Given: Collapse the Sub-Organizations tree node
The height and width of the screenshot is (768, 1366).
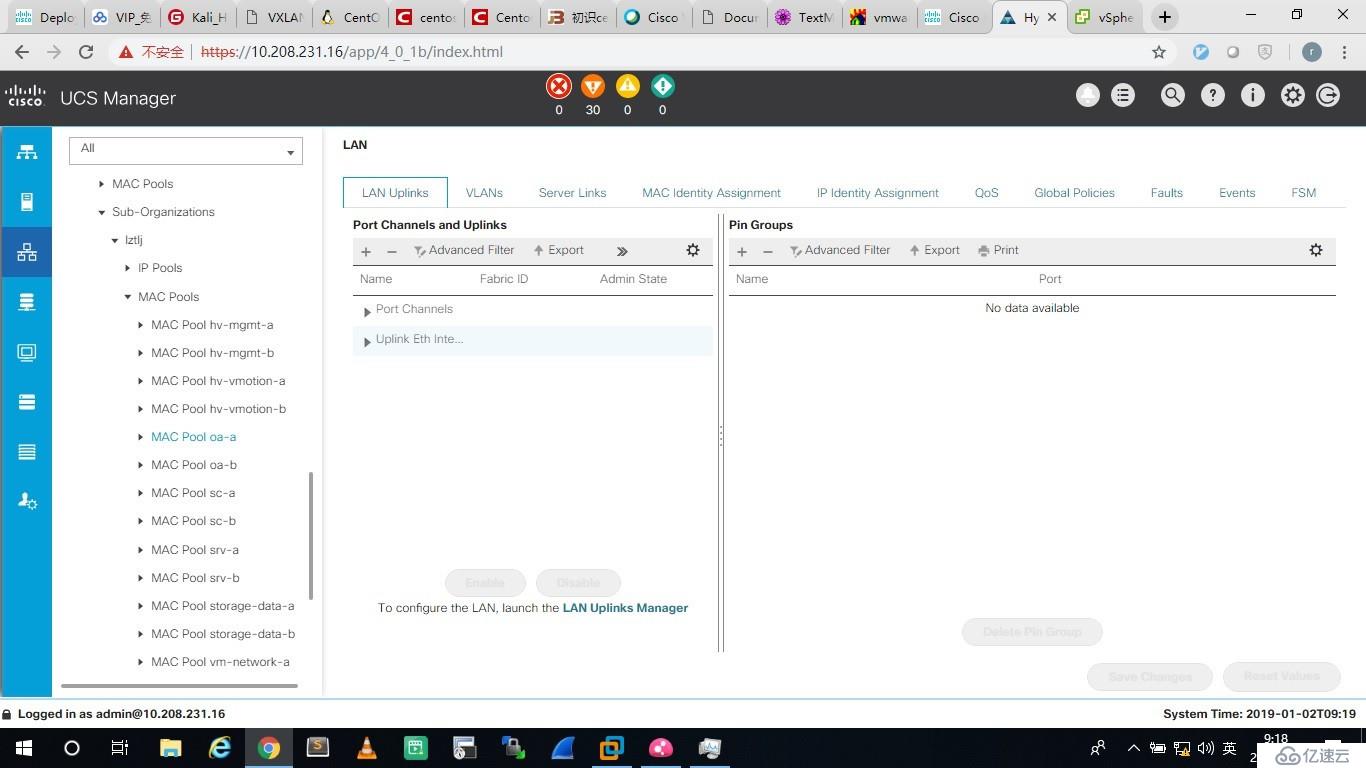Looking at the screenshot, I should (x=101, y=212).
